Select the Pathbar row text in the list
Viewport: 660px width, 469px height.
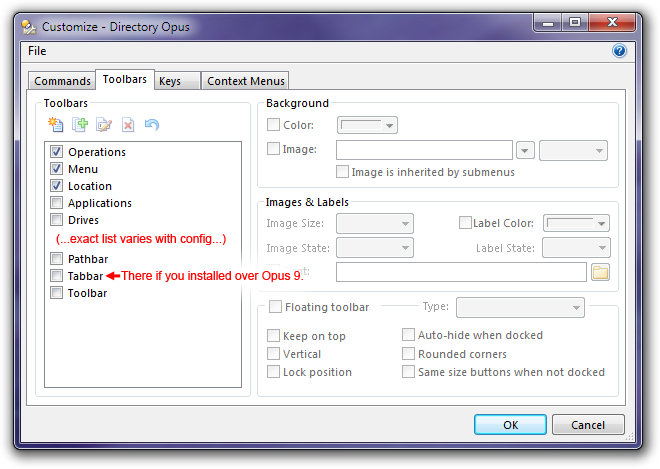pyautogui.click(x=88, y=258)
